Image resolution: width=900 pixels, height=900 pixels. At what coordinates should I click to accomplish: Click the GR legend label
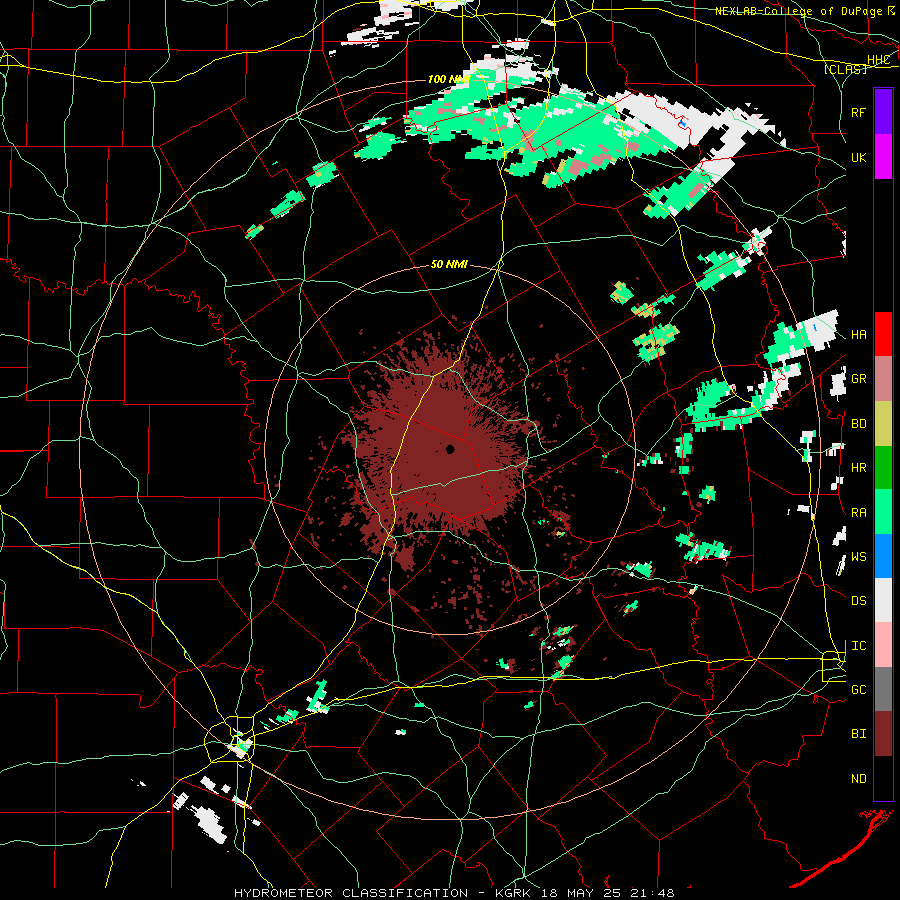pos(859,379)
